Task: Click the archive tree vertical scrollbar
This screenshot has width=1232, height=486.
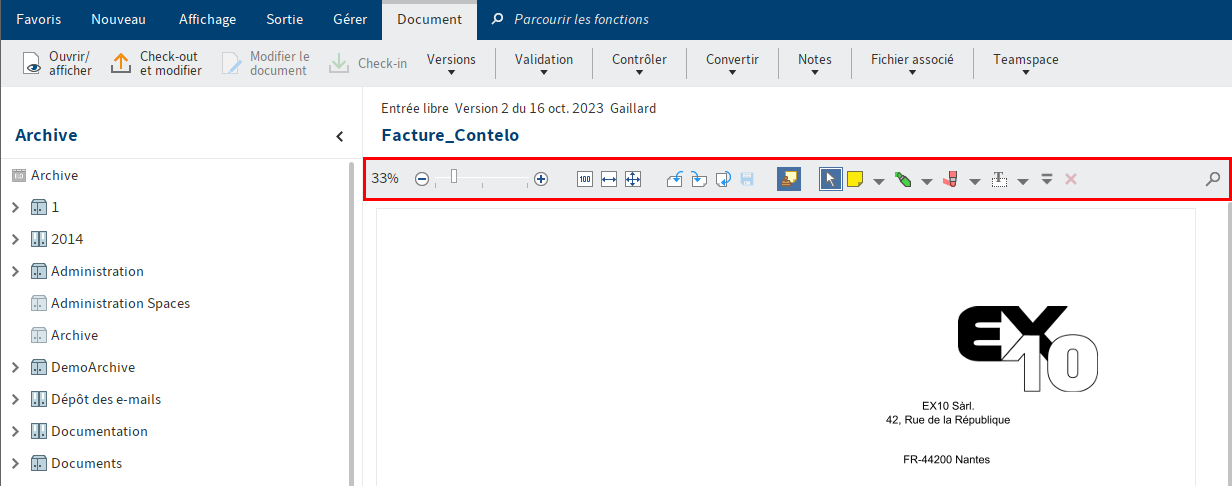Action: tap(350, 323)
